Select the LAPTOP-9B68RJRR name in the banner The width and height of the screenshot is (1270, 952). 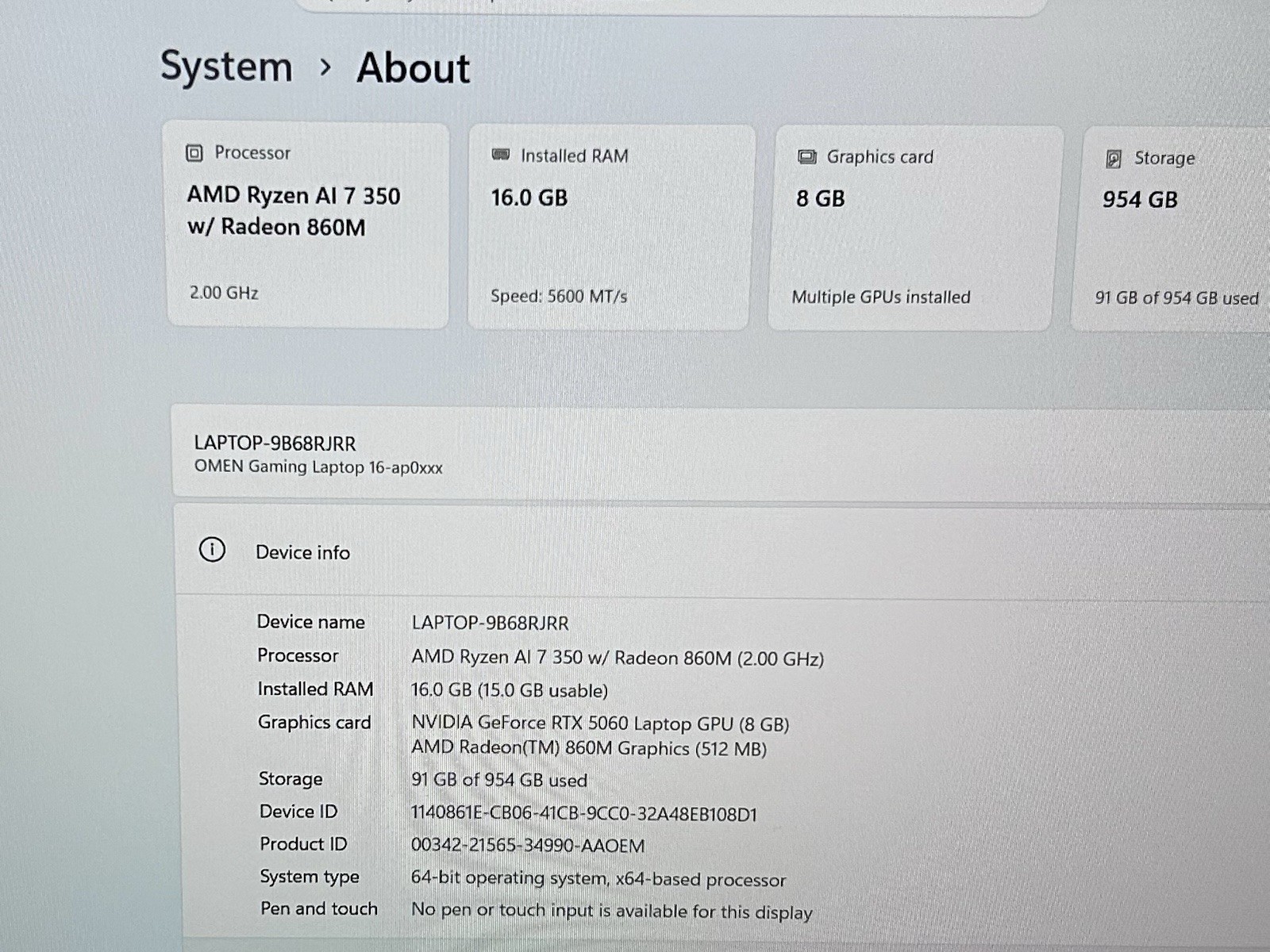tap(275, 443)
